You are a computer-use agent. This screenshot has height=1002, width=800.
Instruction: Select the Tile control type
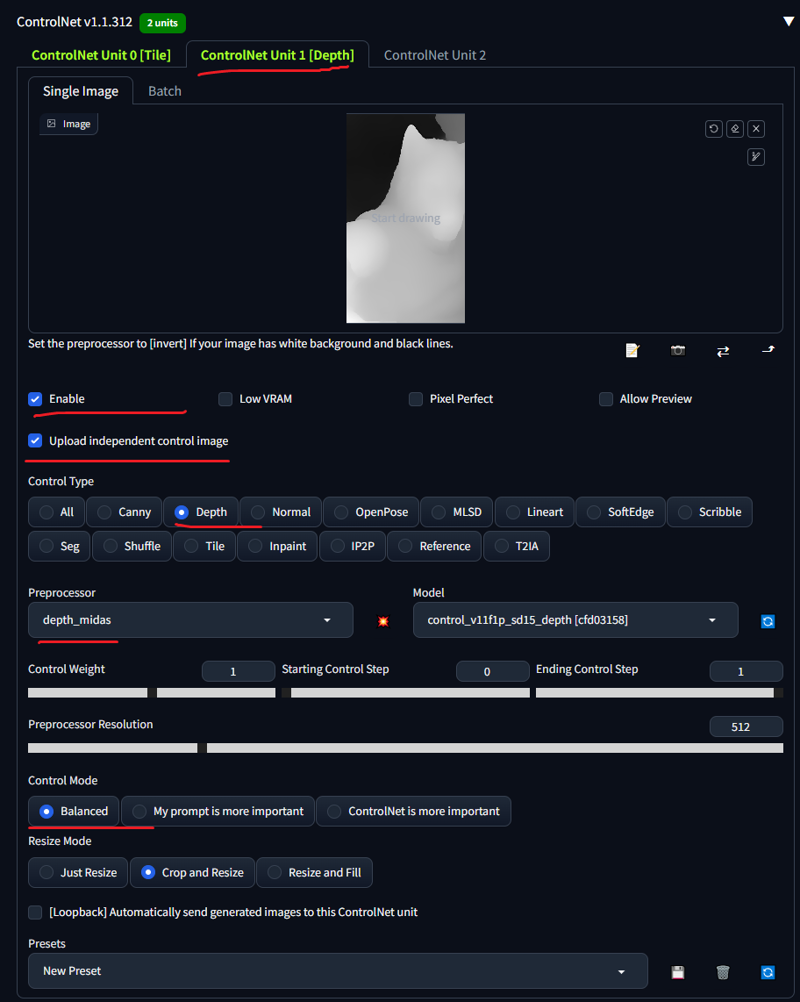204,546
